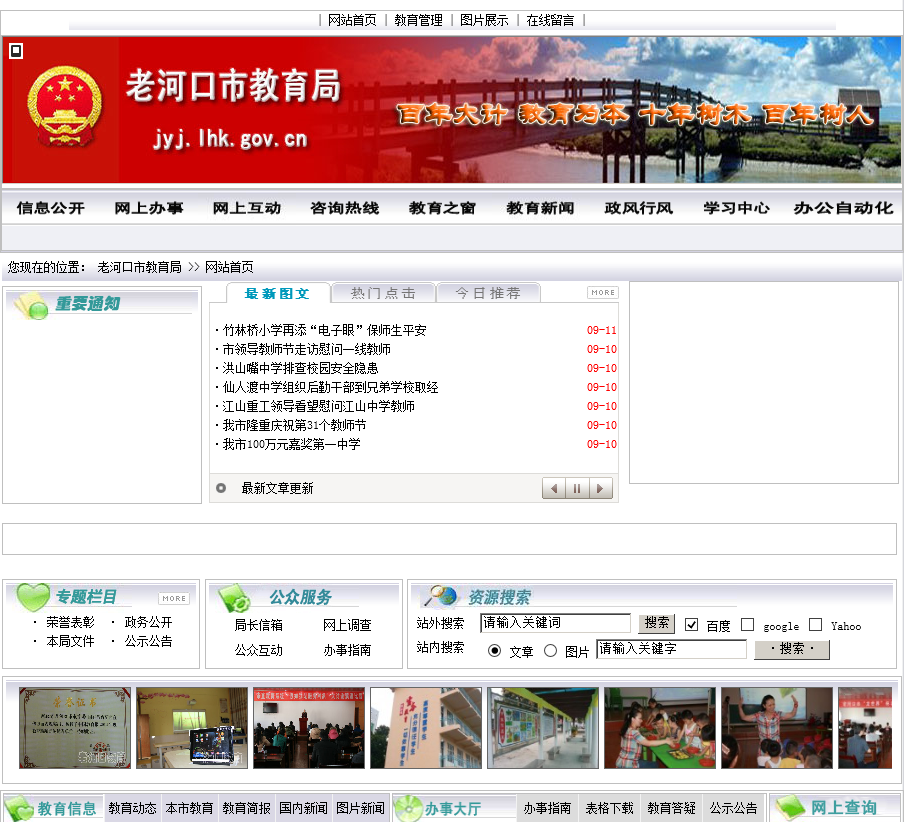Pause the article ticker
The image size is (904, 822).
click(x=577, y=489)
